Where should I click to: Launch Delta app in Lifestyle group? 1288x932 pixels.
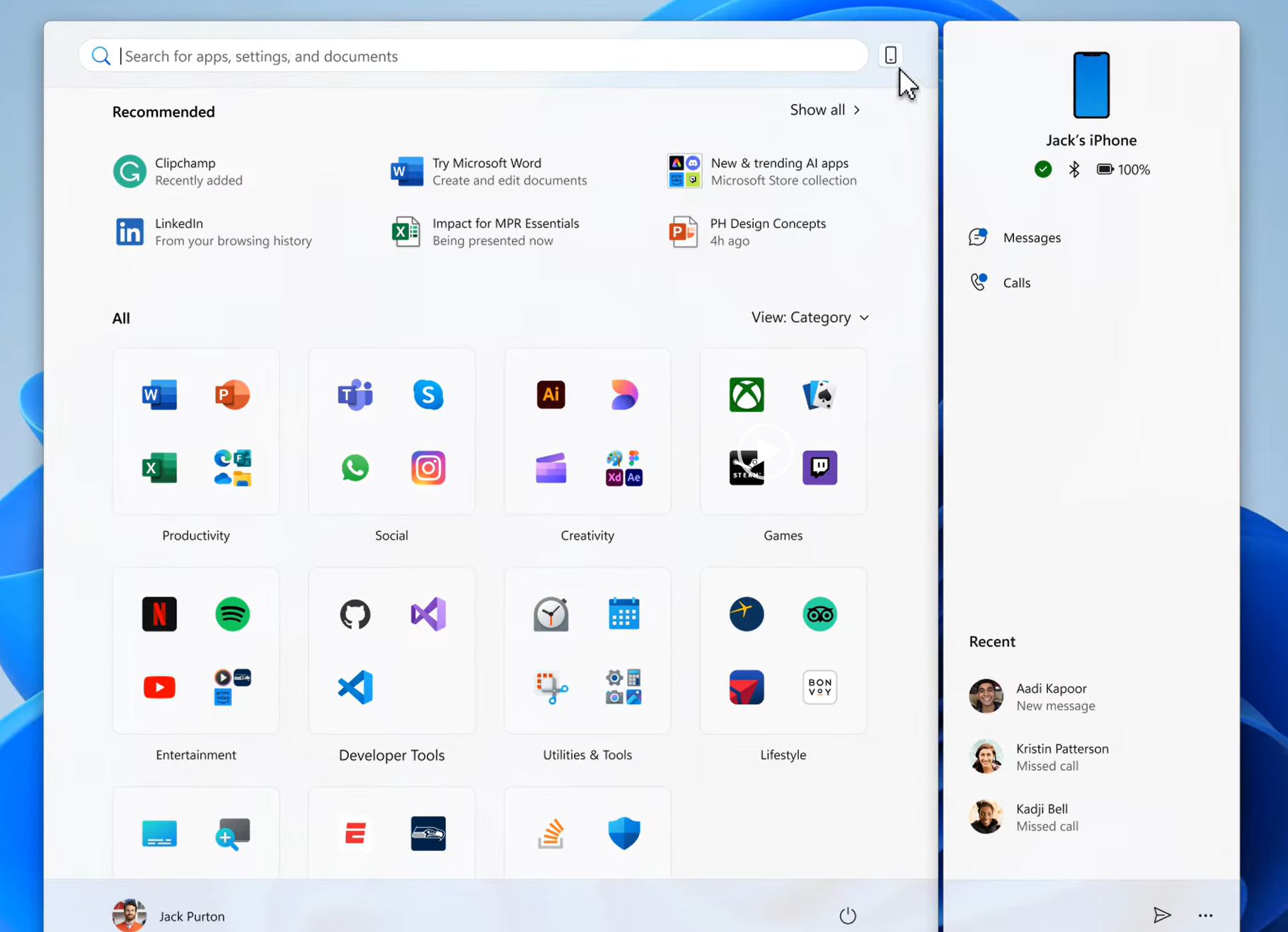747,687
